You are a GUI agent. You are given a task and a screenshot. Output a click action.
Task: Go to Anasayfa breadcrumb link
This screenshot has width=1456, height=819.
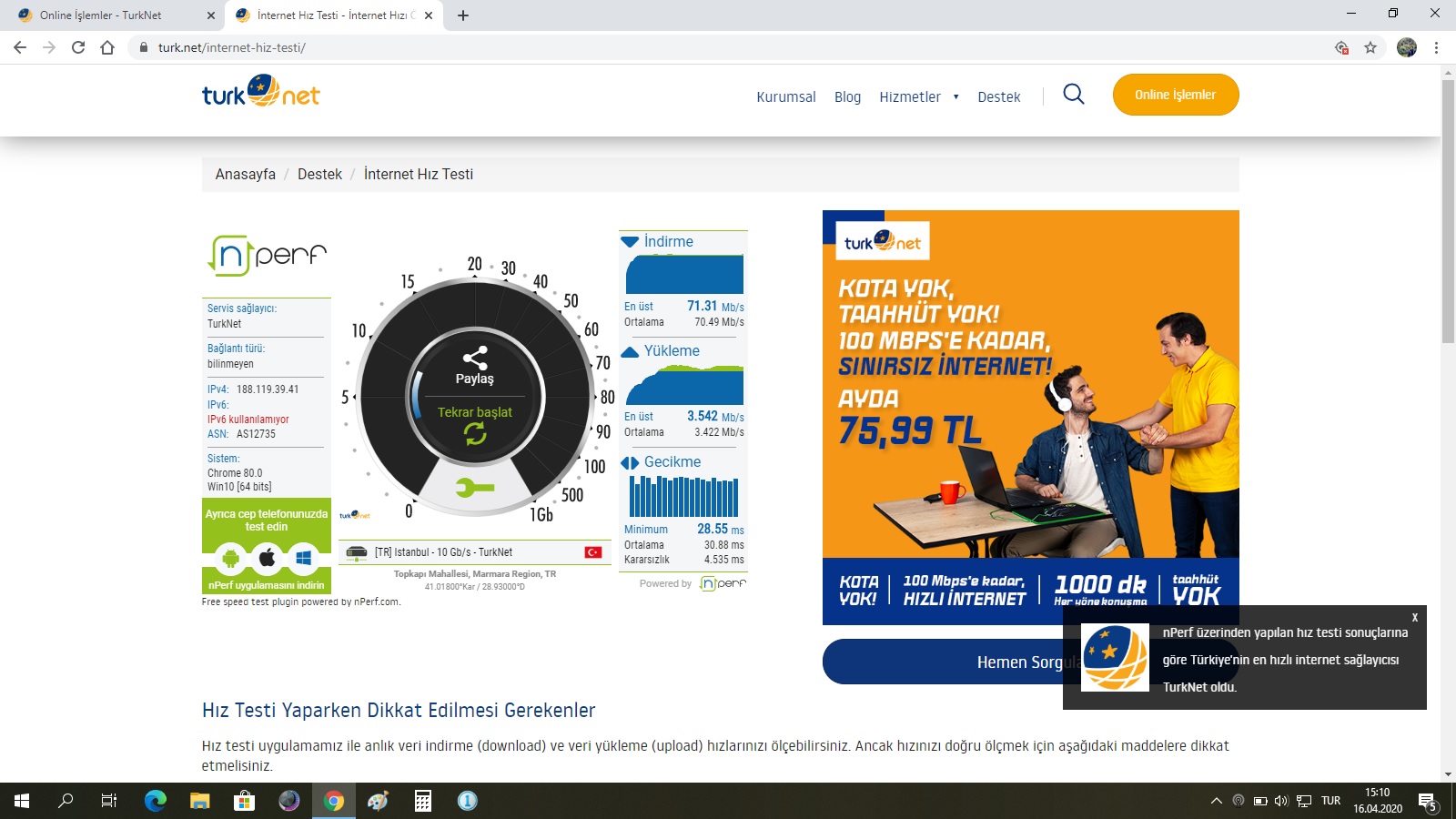click(246, 174)
